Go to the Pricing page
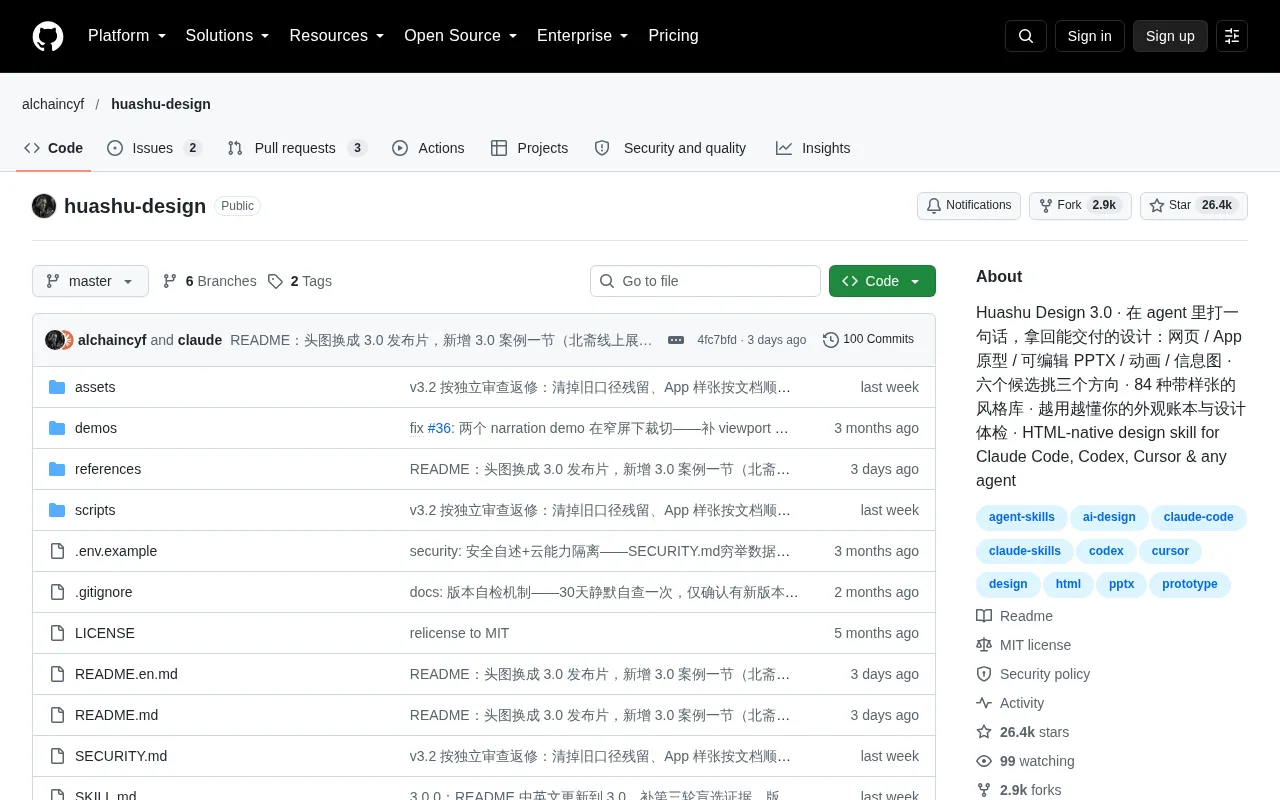Viewport: 1280px width, 800px height. pos(673,36)
